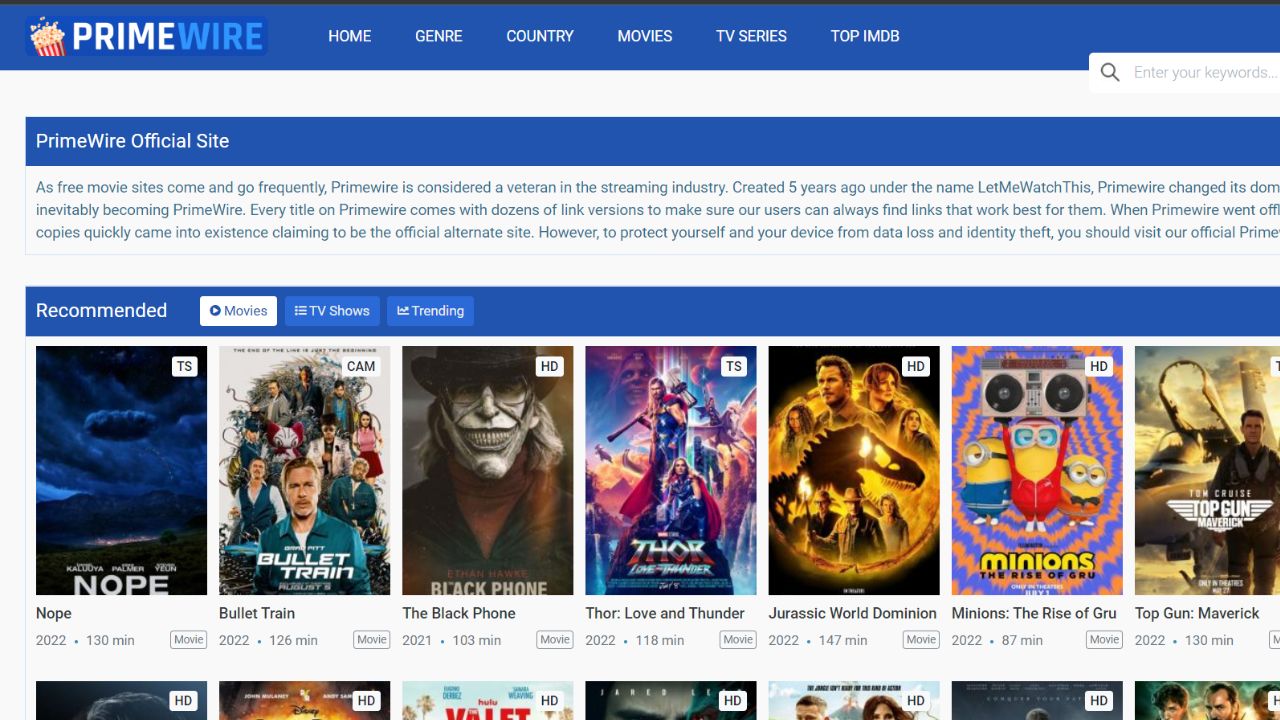Click the HD badge on Minions poster
1280x720 pixels.
1099,366
